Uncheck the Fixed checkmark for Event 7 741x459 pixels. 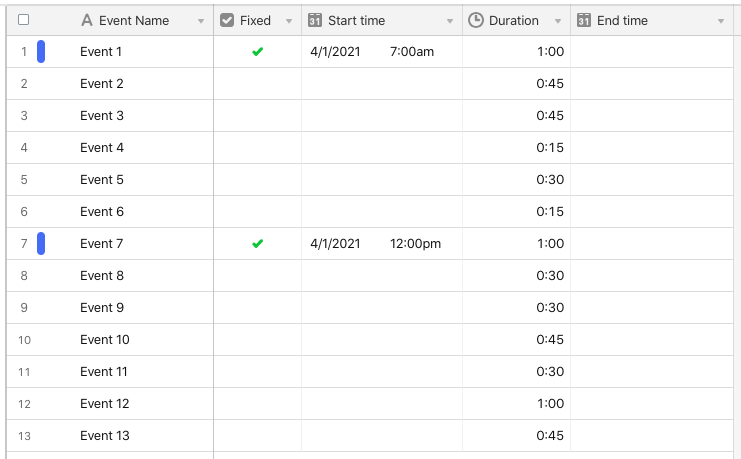[x=258, y=243]
